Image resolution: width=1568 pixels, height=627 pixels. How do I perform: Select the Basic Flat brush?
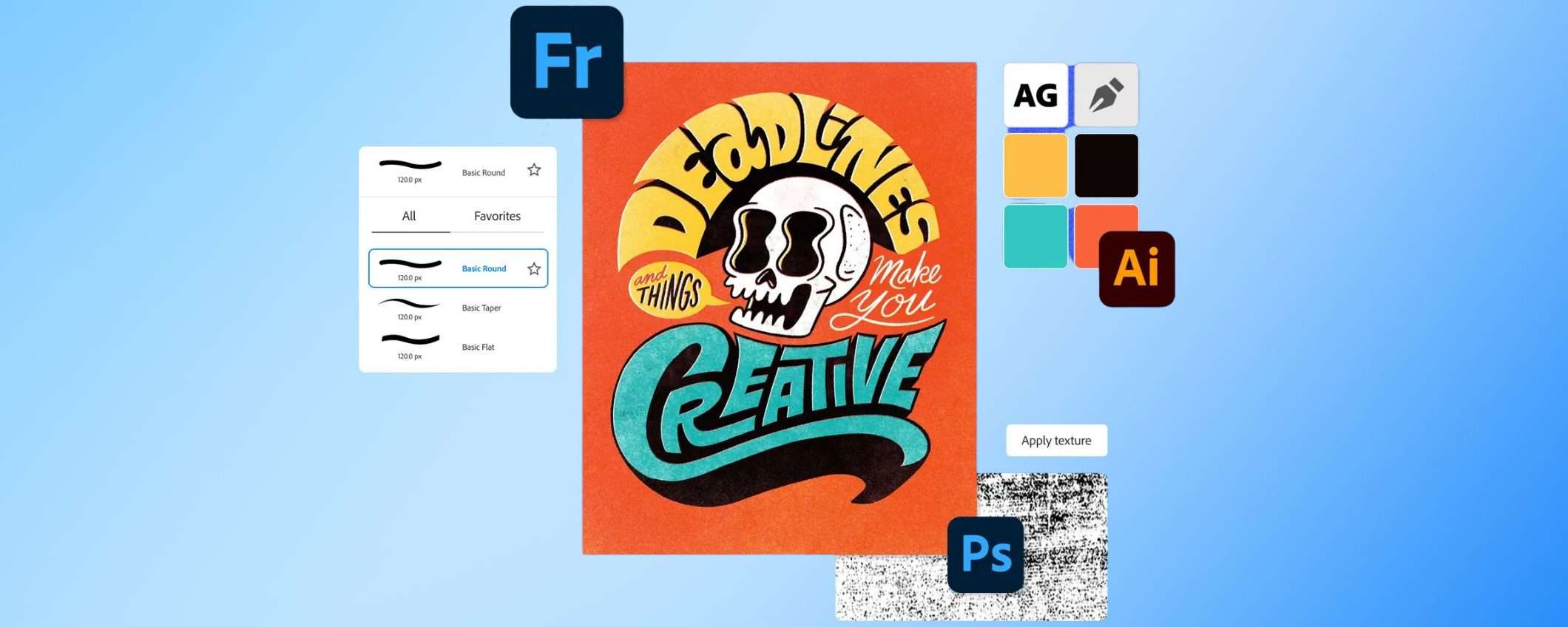[459, 347]
